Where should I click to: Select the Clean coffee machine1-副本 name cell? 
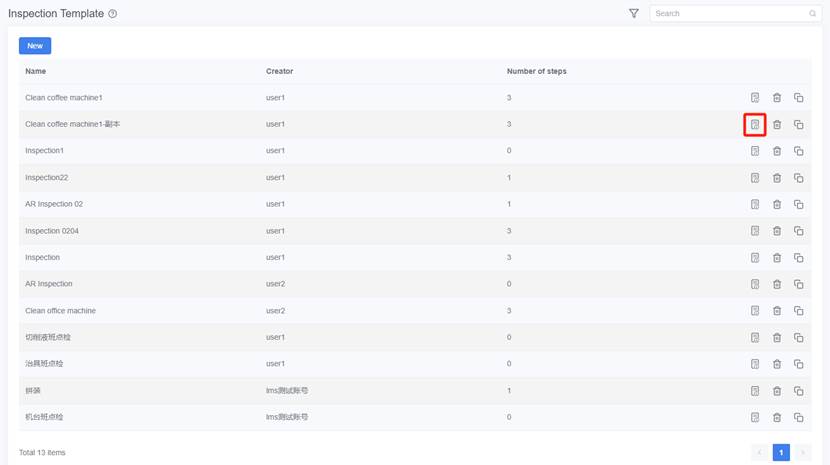[73, 124]
